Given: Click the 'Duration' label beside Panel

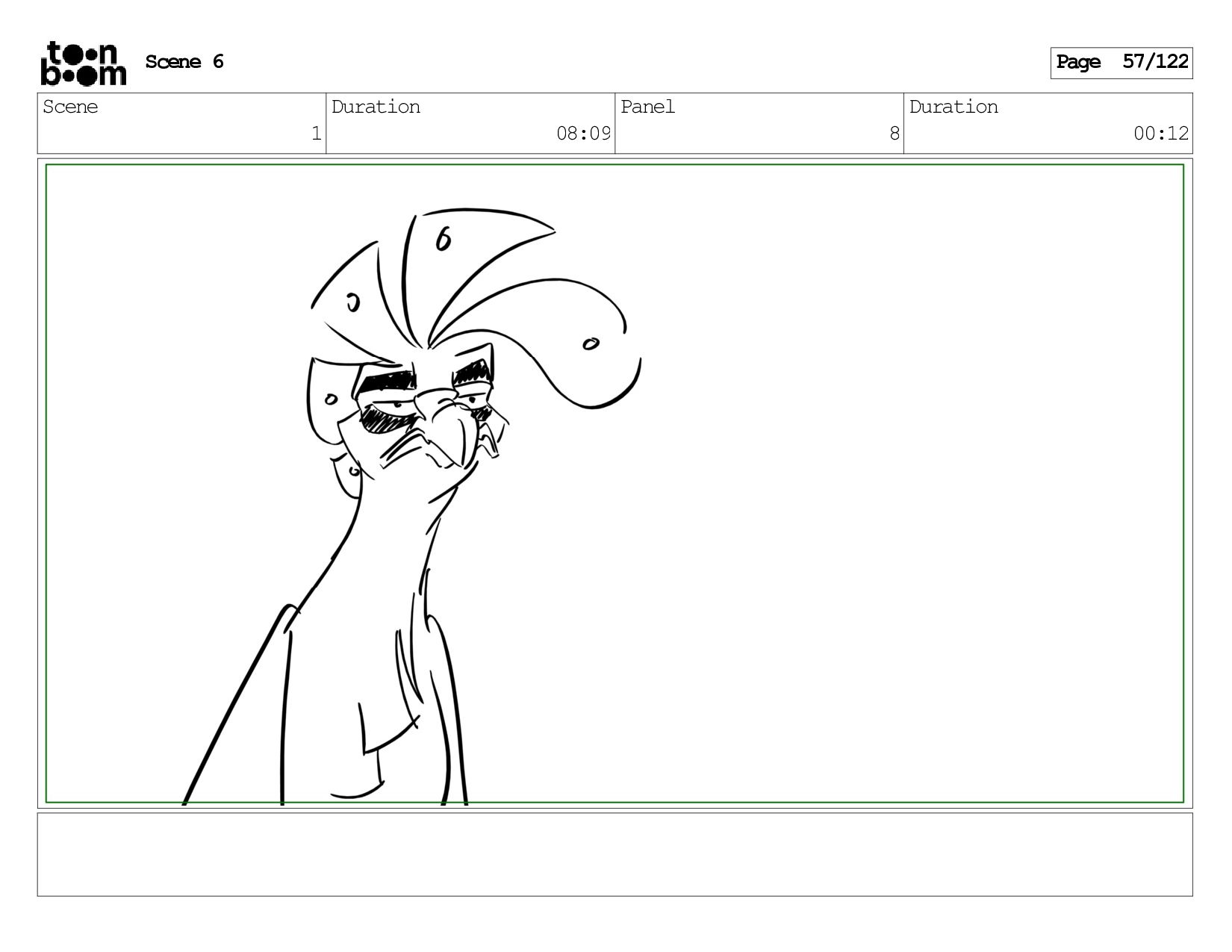Looking at the screenshot, I should click(x=953, y=107).
